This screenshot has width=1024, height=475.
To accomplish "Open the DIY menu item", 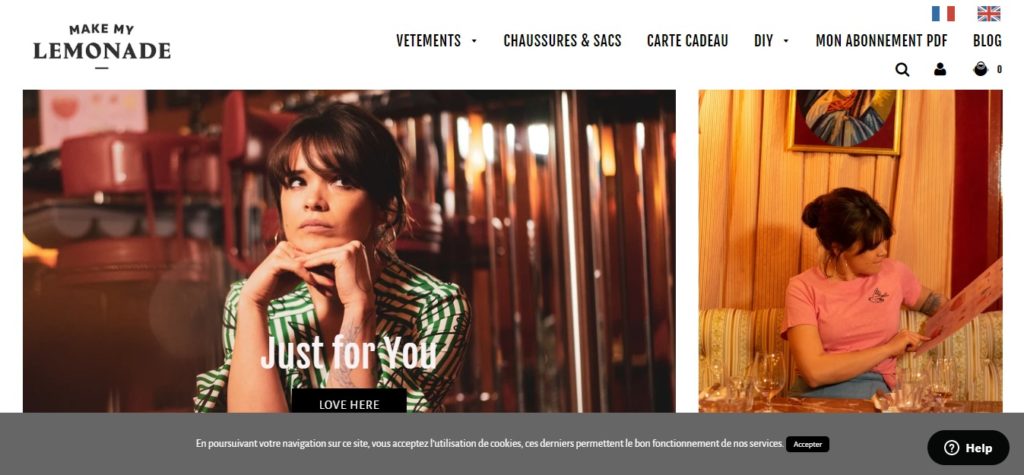I will 763,41.
